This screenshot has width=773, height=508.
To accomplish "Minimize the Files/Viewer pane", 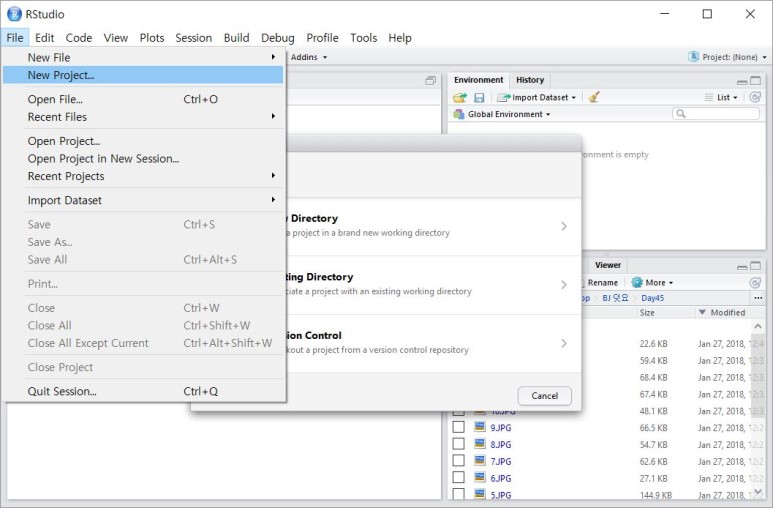I will point(742,267).
